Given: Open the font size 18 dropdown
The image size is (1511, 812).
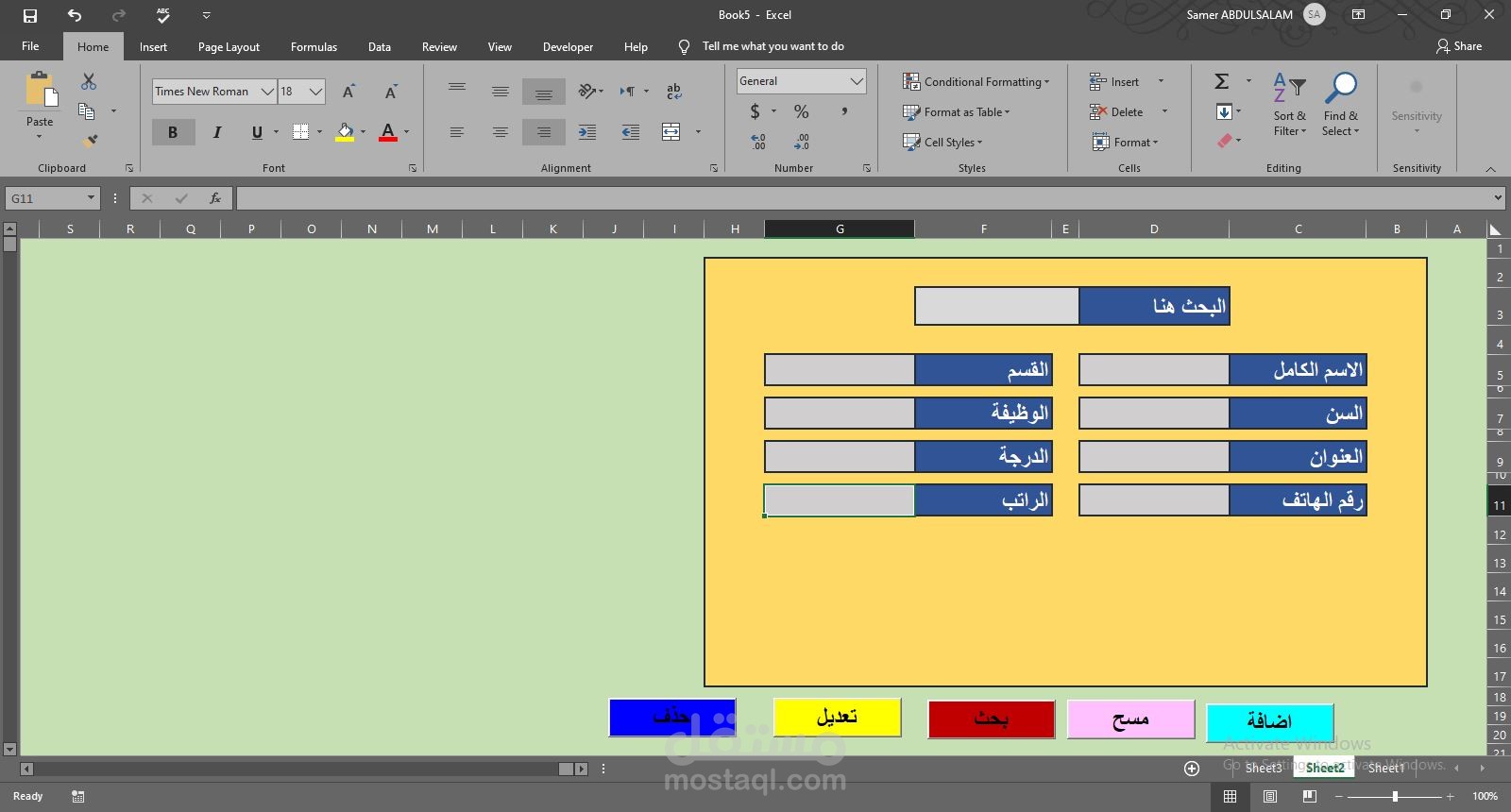Looking at the screenshot, I should [x=315, y=92].
